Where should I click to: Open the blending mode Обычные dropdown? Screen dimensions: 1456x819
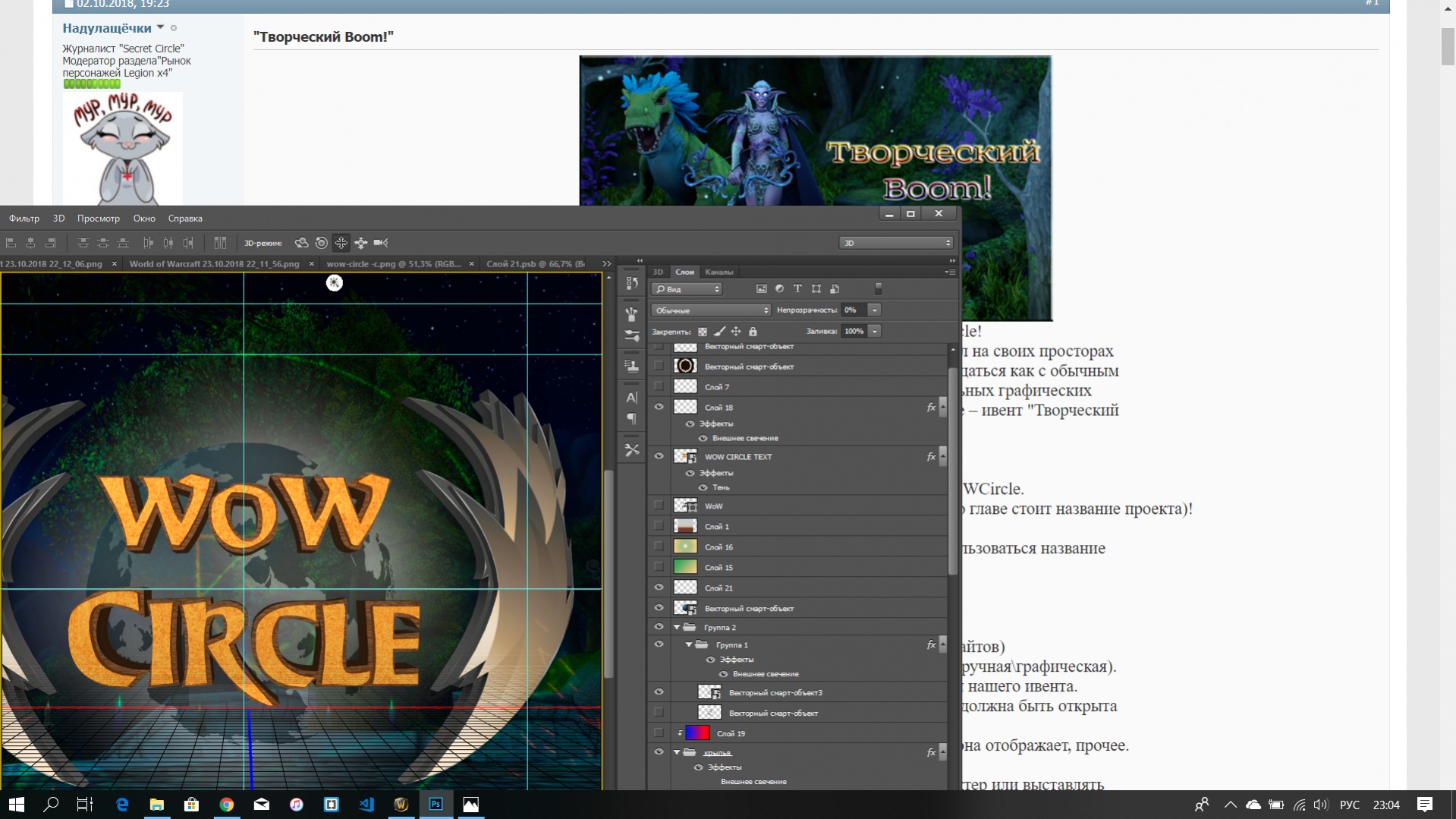[710, 310]
